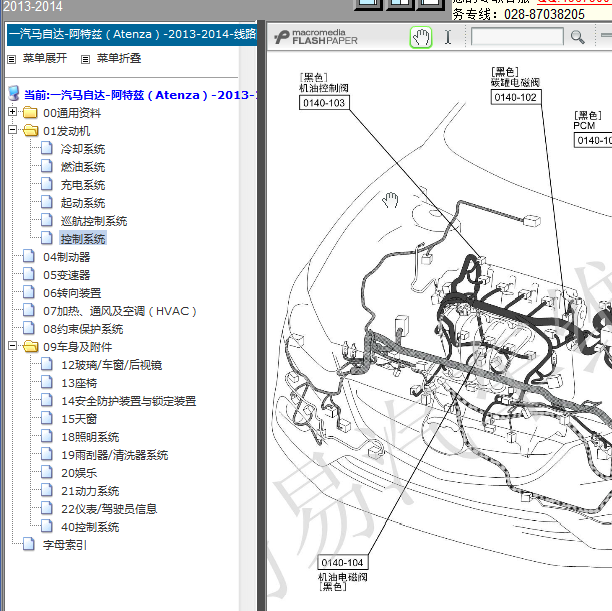This screenshot has width=612, height=611.
Task: Open the 燃油系统 page
Action: coord(83,167)
